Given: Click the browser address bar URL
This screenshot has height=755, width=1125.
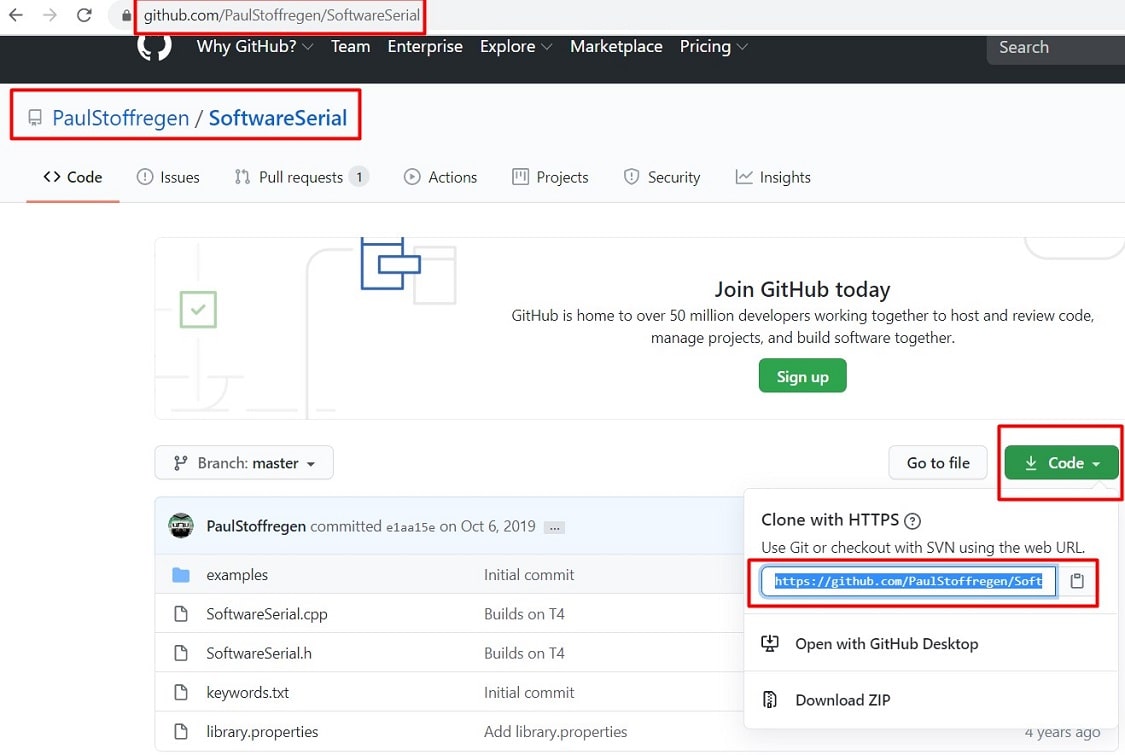Looking at the screenshot, I should click(x=281, y=15).
